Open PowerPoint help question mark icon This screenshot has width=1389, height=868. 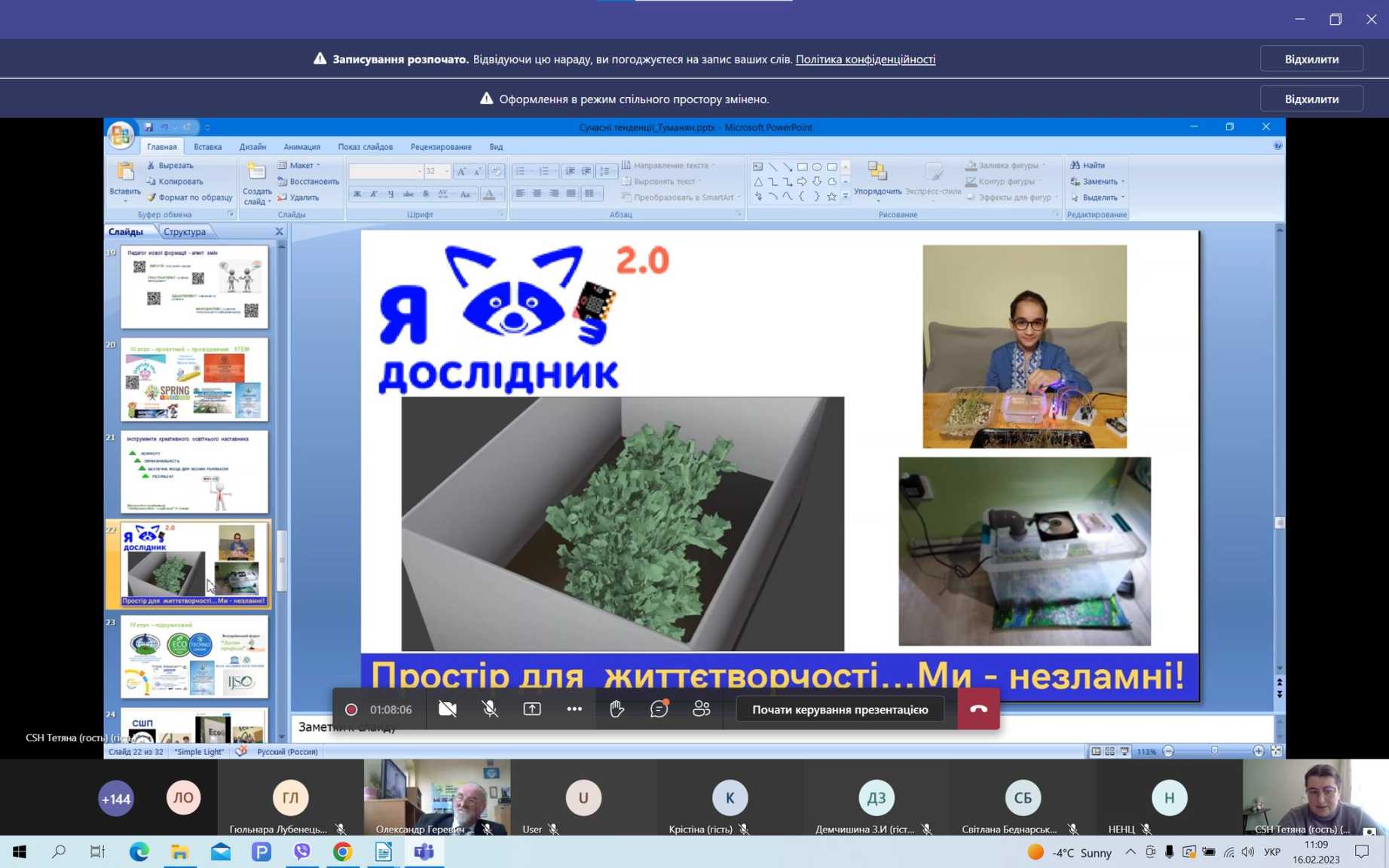pyautogui.click(x=1277, y=146)
